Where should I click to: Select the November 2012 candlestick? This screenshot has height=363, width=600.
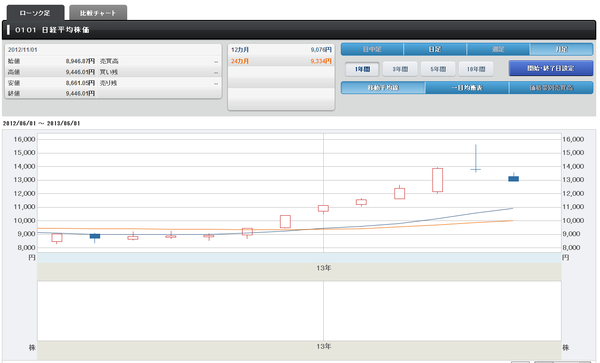[x=247, y=232]
